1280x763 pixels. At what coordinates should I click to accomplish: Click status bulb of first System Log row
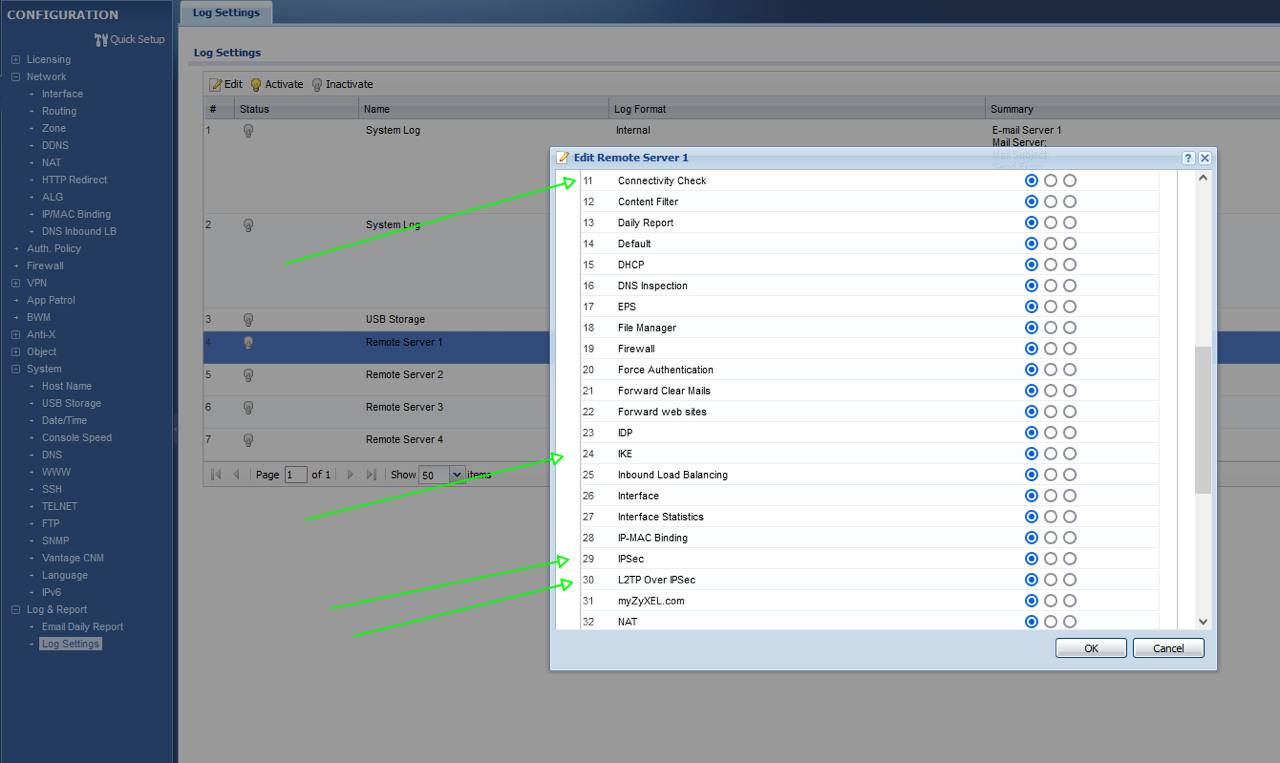[x=248, y=131]
